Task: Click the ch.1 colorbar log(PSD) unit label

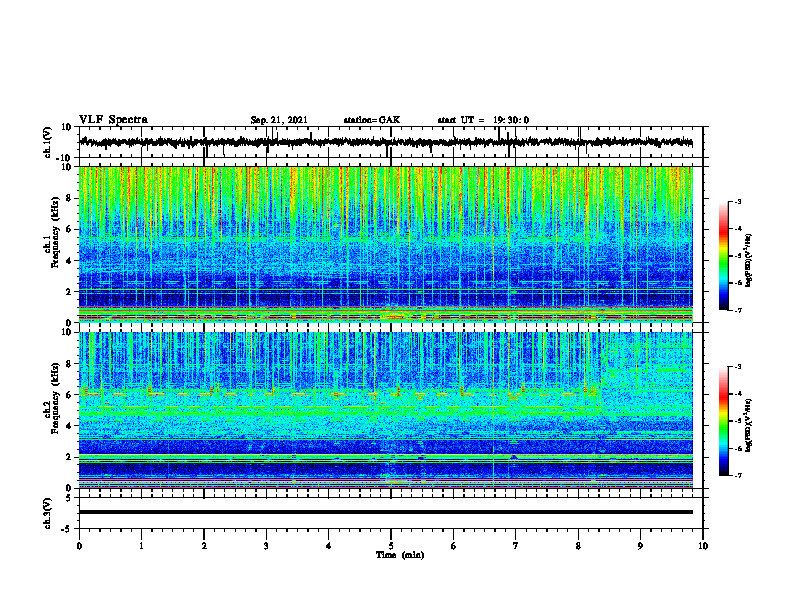Action: [x=748, y=261]
